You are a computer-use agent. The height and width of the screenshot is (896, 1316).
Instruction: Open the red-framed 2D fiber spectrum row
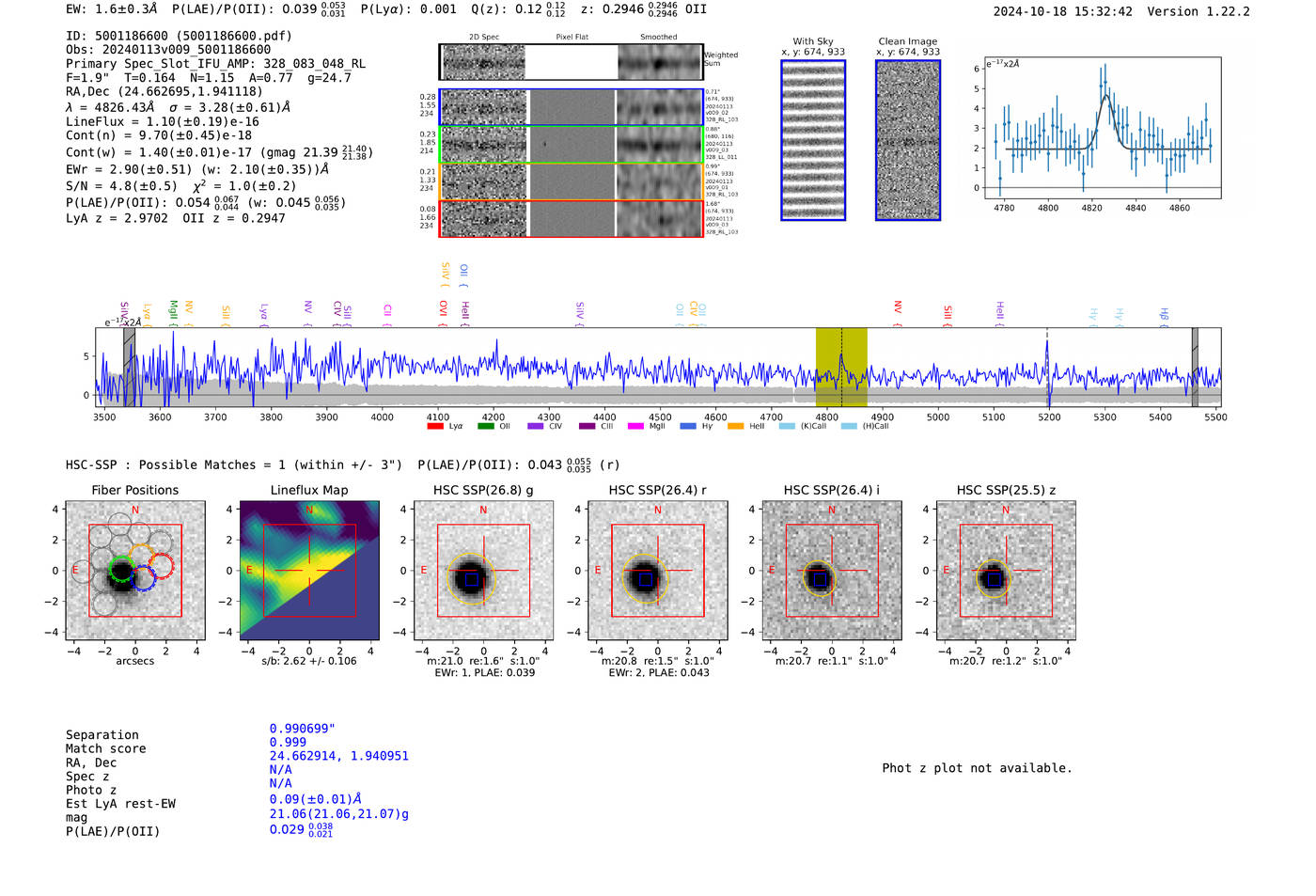571,218
